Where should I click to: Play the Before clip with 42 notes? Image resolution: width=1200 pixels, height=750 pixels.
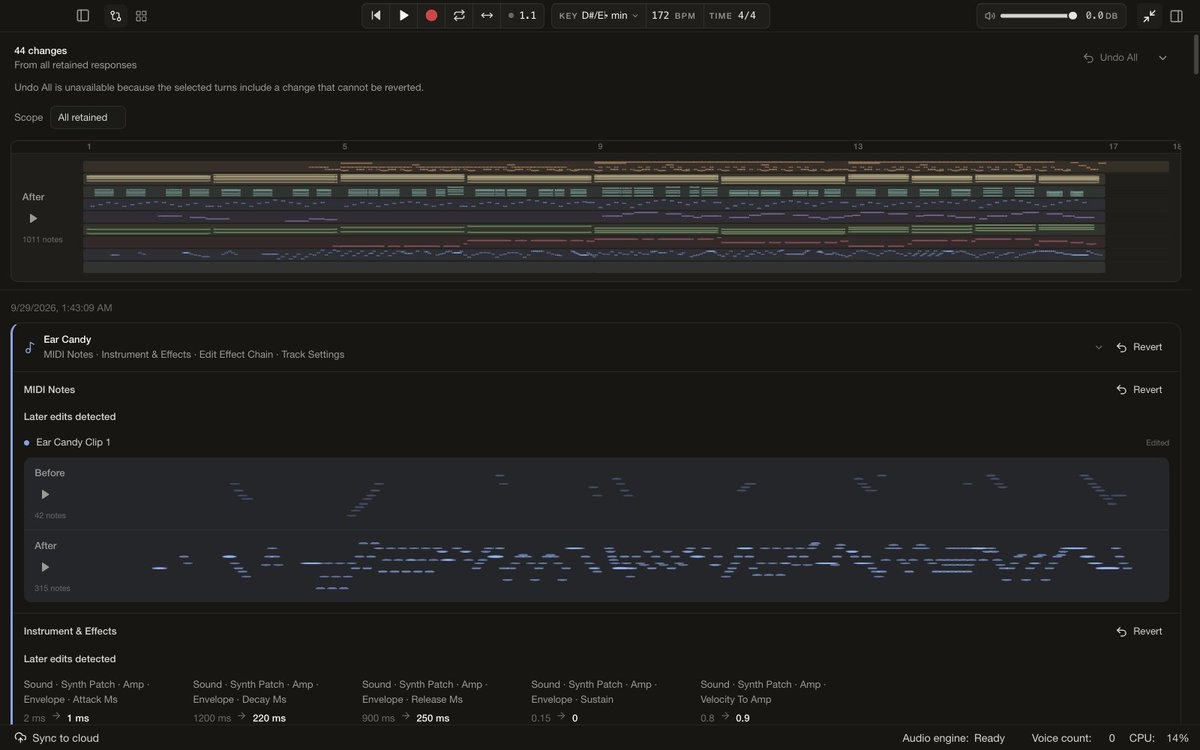(x=44, y=494)
